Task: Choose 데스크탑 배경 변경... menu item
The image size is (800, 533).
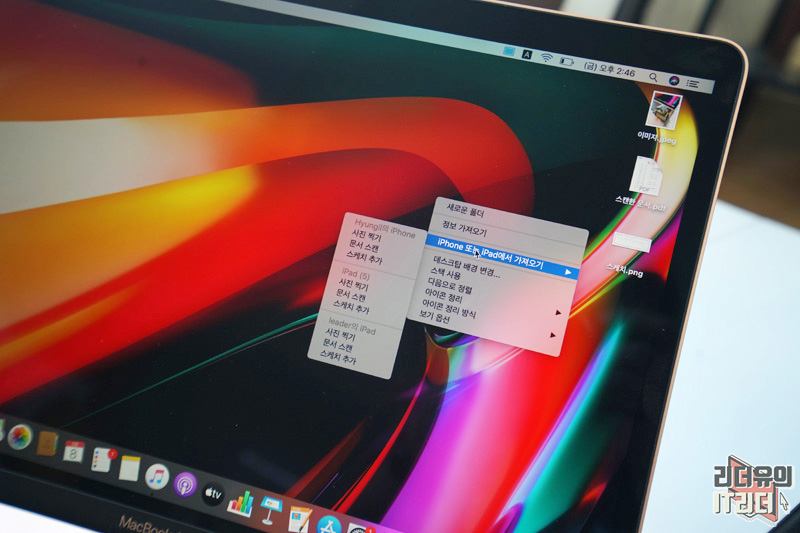Action: (466, 267)
